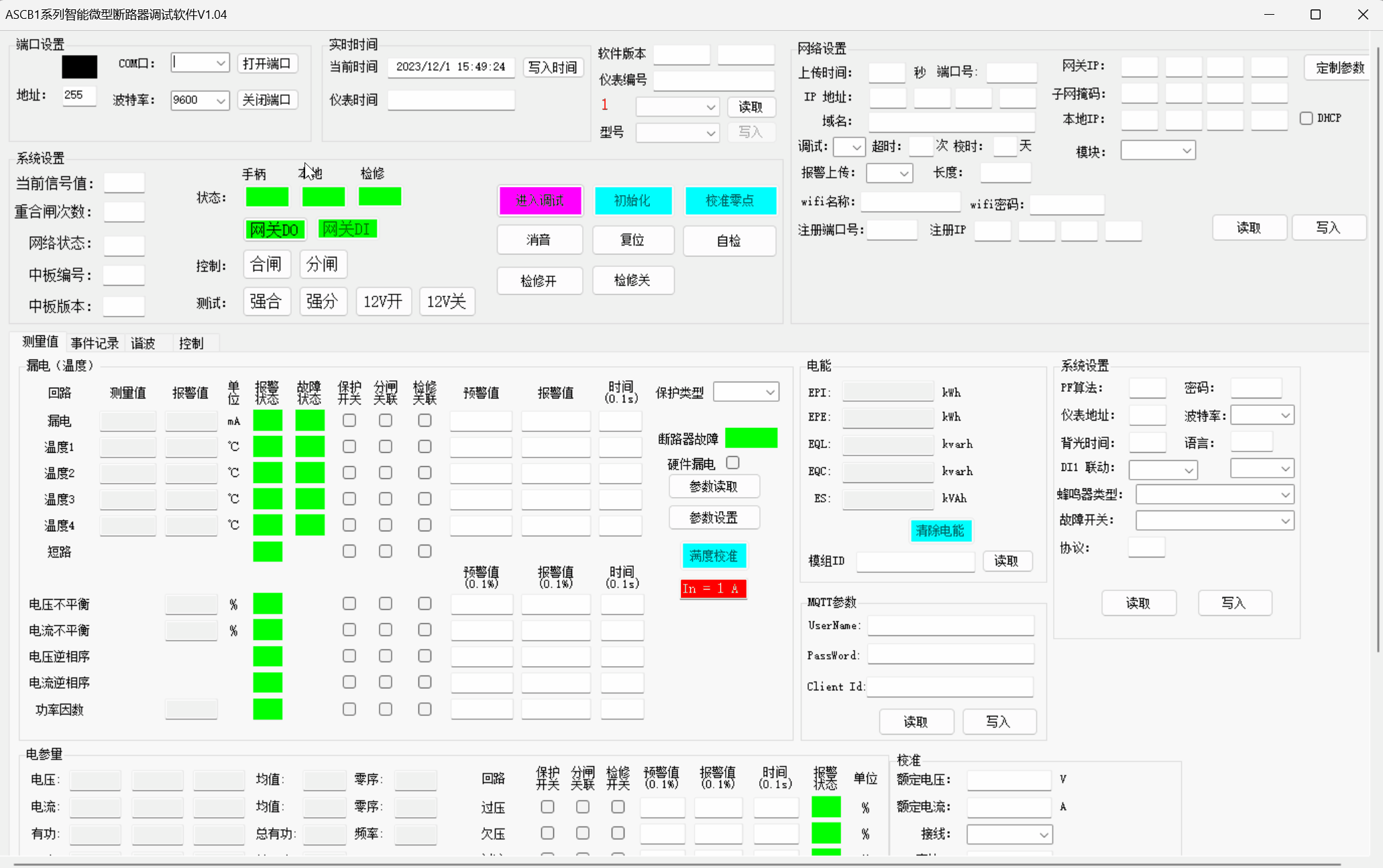Viewport: 1383px width, 868px height.
Task: Toggle the 硬件漏电 checkbox
Action: pyautogui.click(x=732, y=463)
